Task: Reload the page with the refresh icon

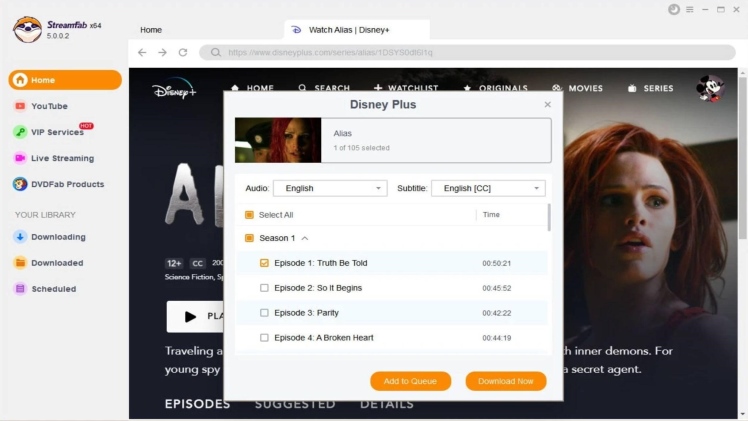Action: coord(182,52)
